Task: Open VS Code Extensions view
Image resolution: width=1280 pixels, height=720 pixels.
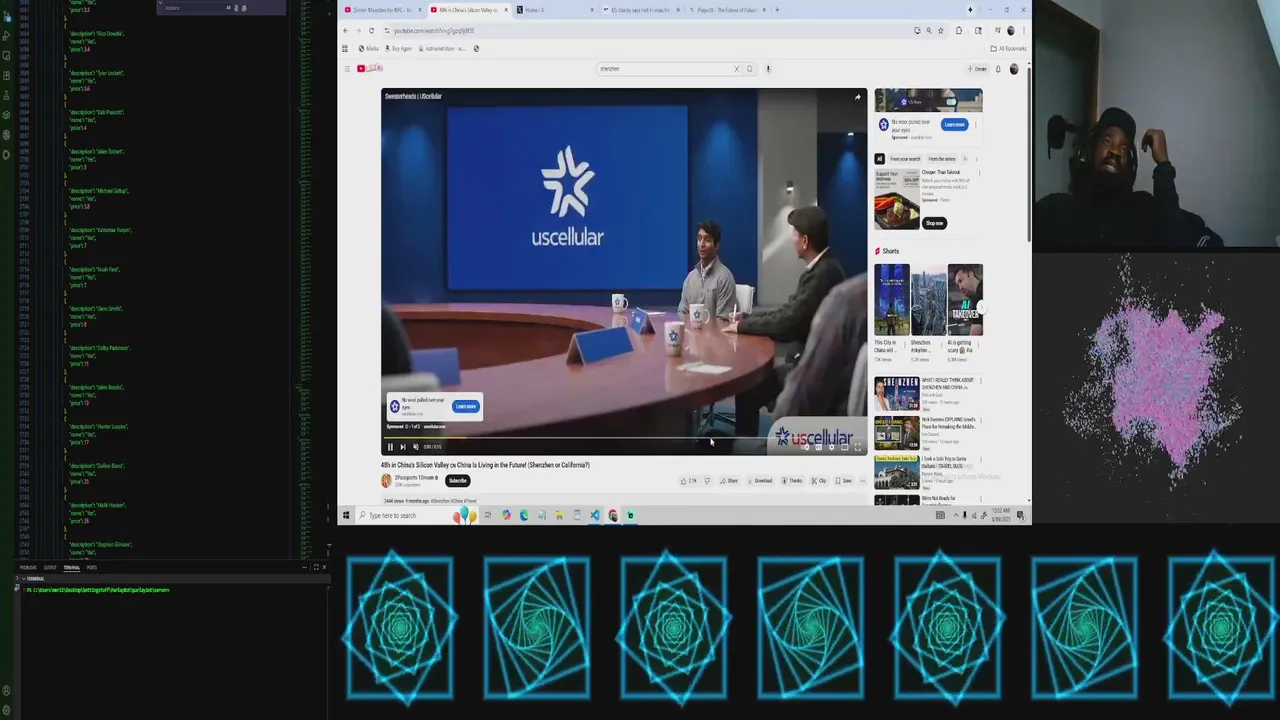Action: pyautogui.click(x=6, y=75)
